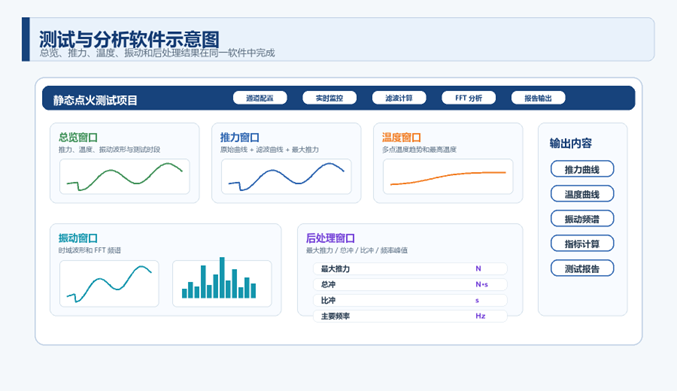
Task: Open the 通道配置 tab
Action: (260, 98)
